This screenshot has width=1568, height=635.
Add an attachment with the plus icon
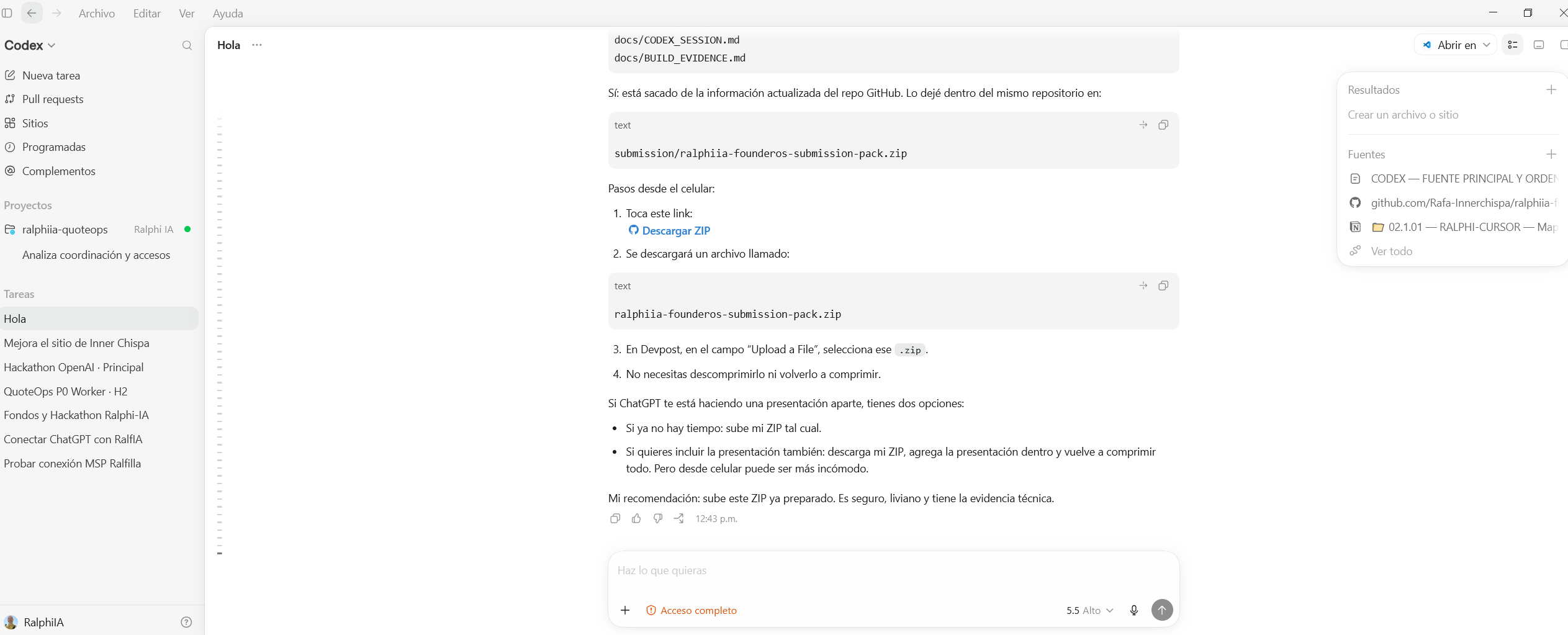(x=625, y=610)
